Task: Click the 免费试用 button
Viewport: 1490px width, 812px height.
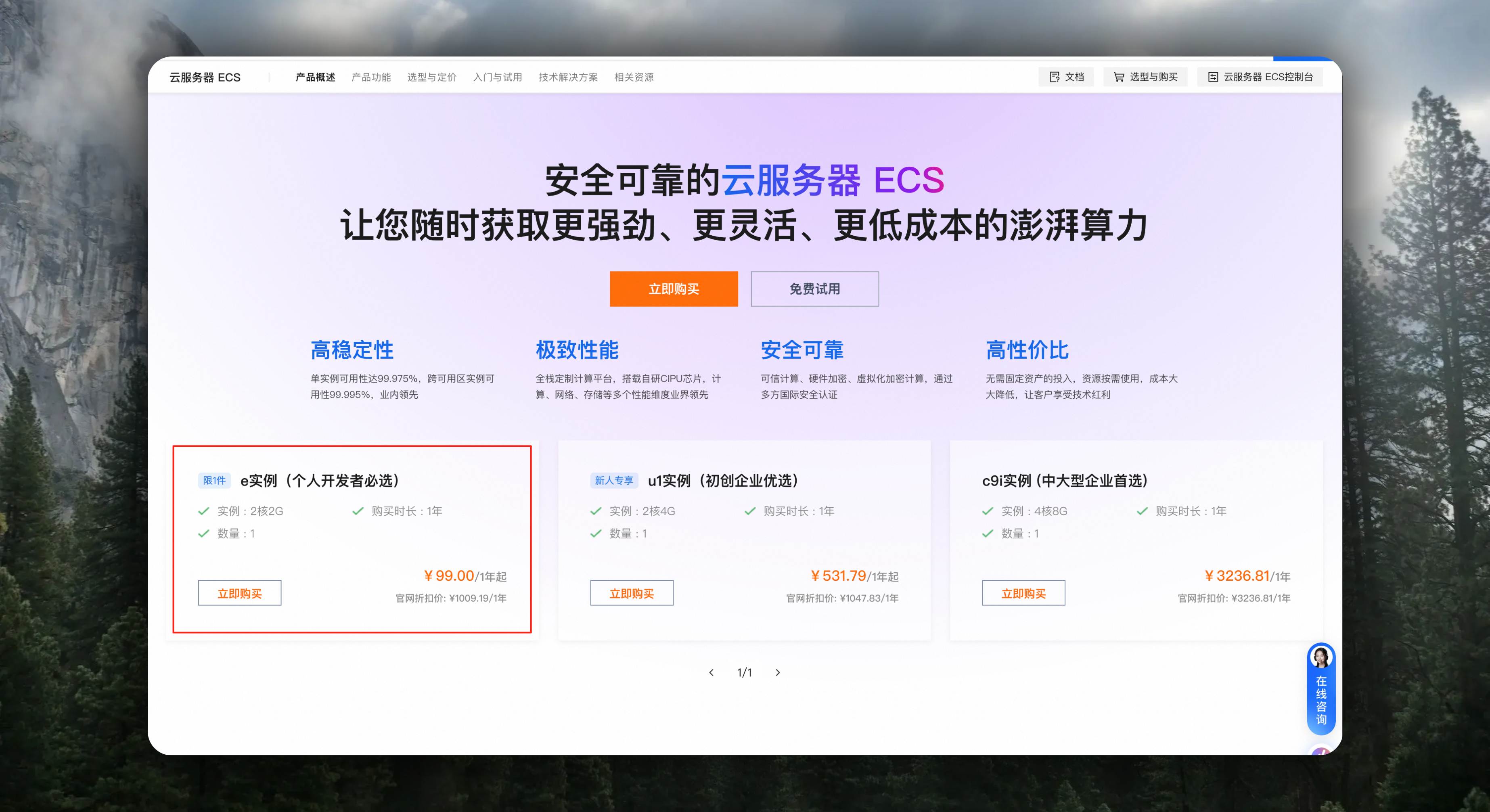Action: coord(814,289)
